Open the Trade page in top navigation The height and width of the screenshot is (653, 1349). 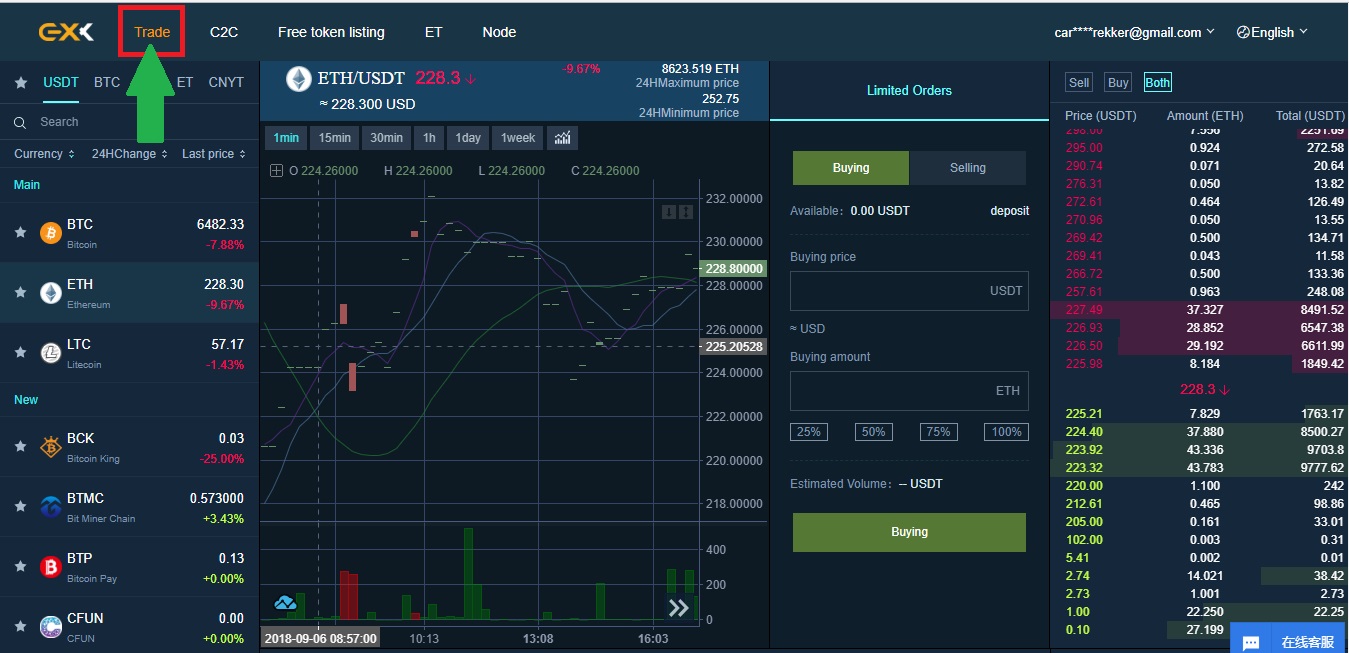point(152,32)
